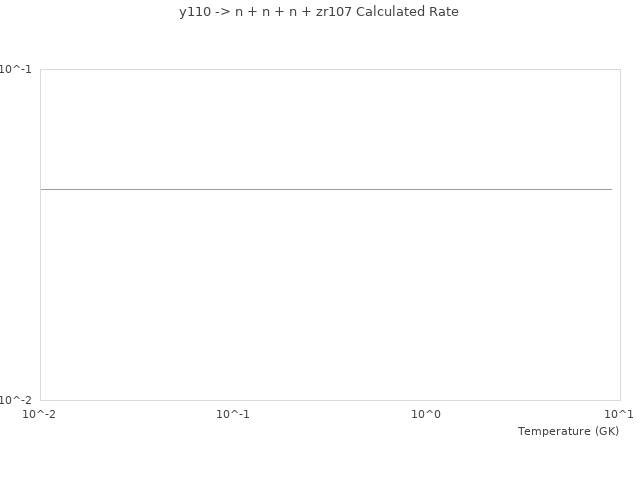Click the 10^-1 label on y-axis
Image resolution: width=640 pixels, height=480 pixels.
coord(15,69)
